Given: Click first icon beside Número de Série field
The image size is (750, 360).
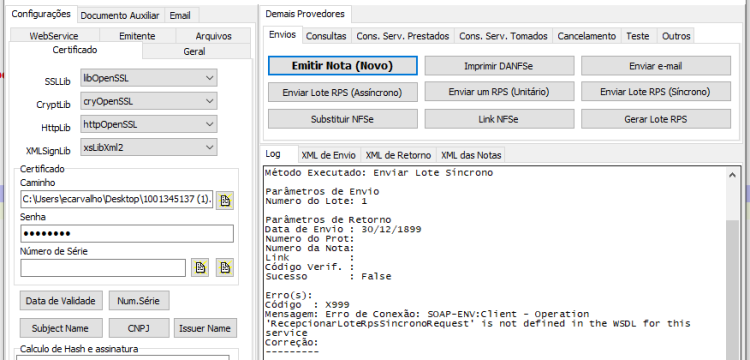Looking at the screenshot, I should coord(200,268).
